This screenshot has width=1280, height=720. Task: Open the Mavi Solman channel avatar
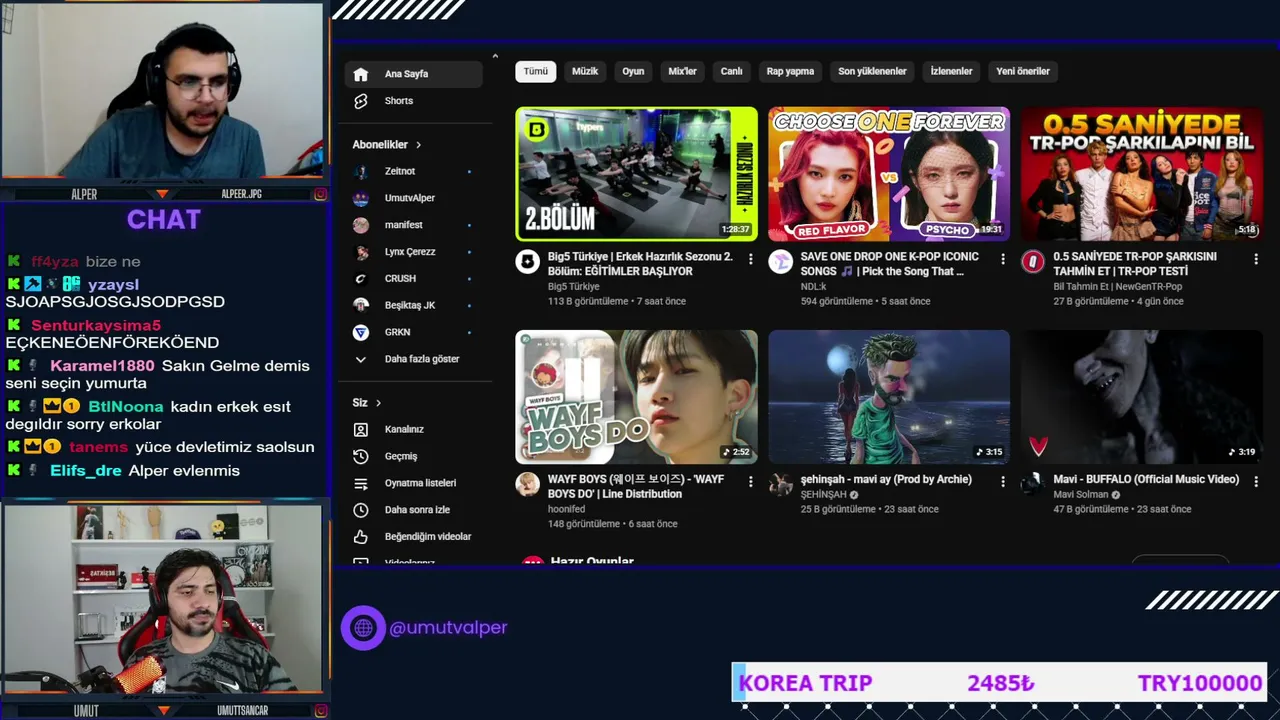pos(1033,485)
